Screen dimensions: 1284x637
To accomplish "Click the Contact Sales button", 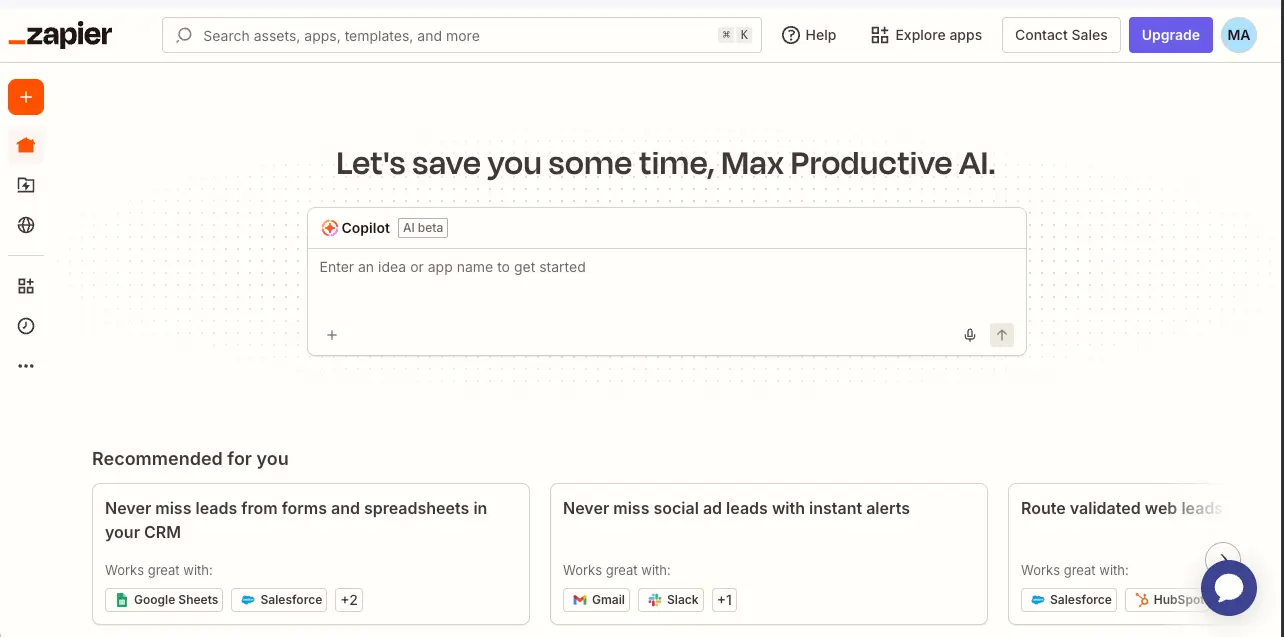I will click(1061, 35).
